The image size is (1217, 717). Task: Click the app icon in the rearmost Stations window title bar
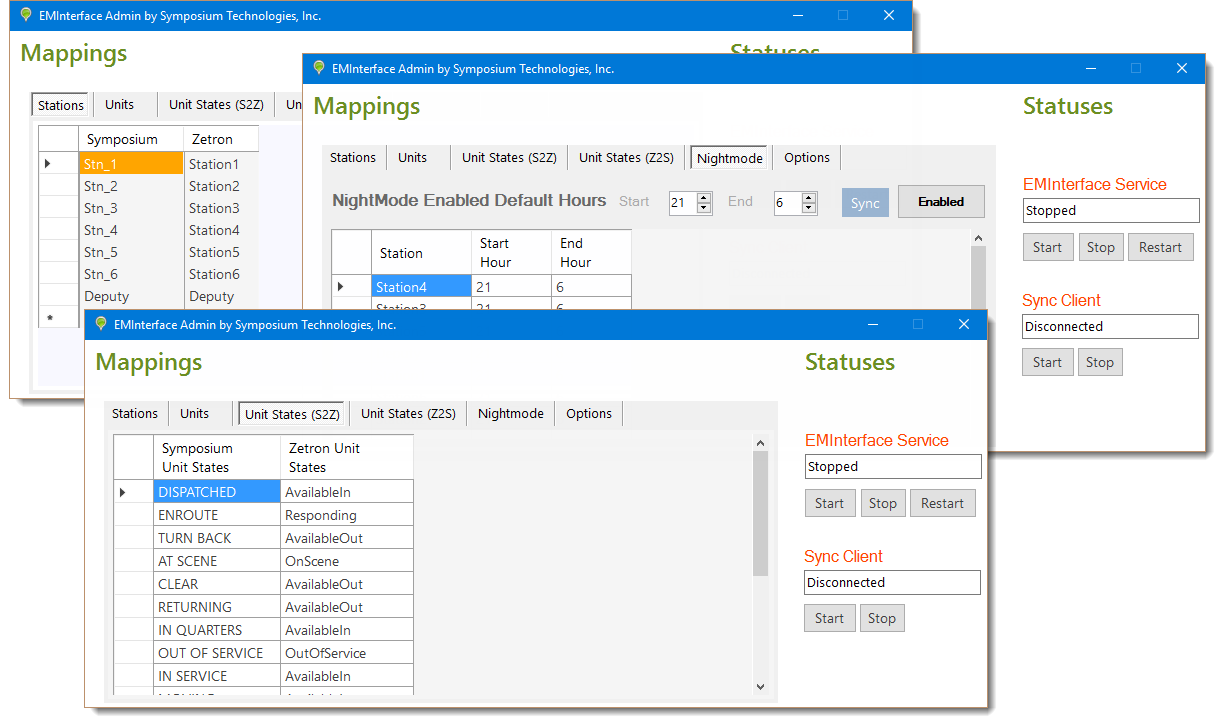pos(26,15)
